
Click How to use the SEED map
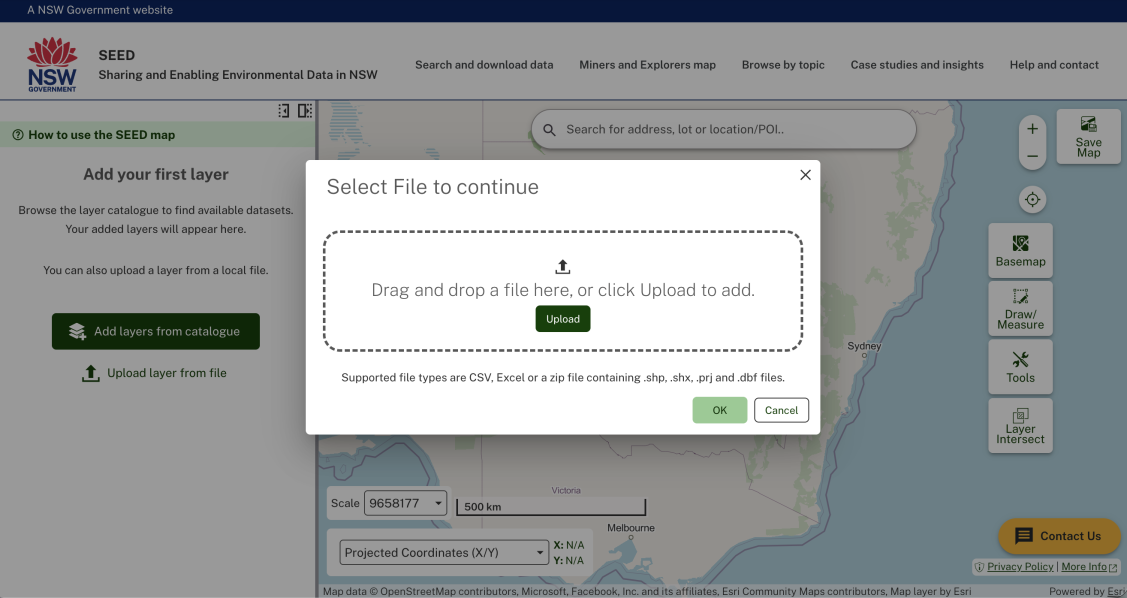pyautogui.click(x=101, y=134)
